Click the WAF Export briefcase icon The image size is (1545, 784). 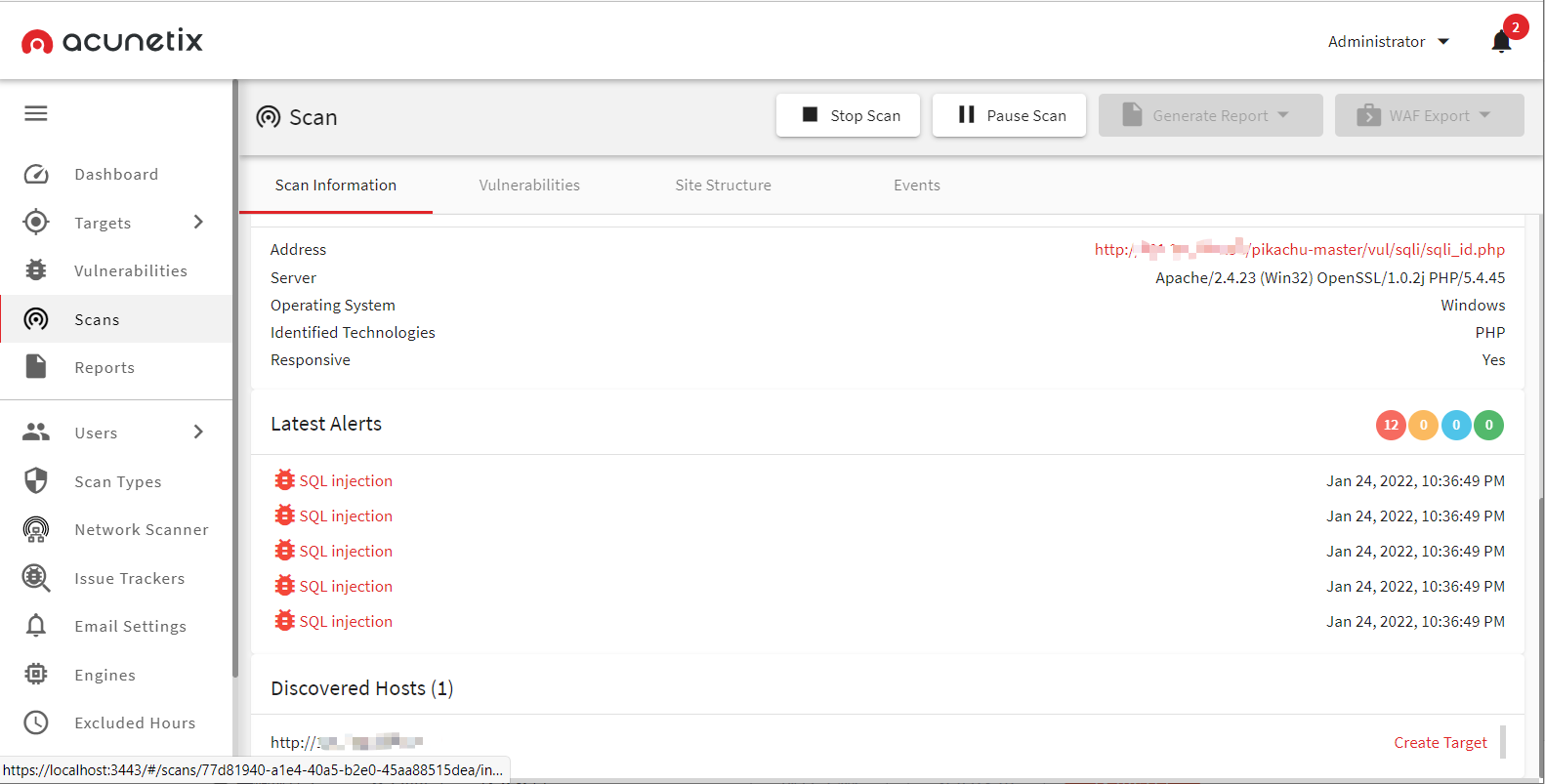click(1368, 115)
